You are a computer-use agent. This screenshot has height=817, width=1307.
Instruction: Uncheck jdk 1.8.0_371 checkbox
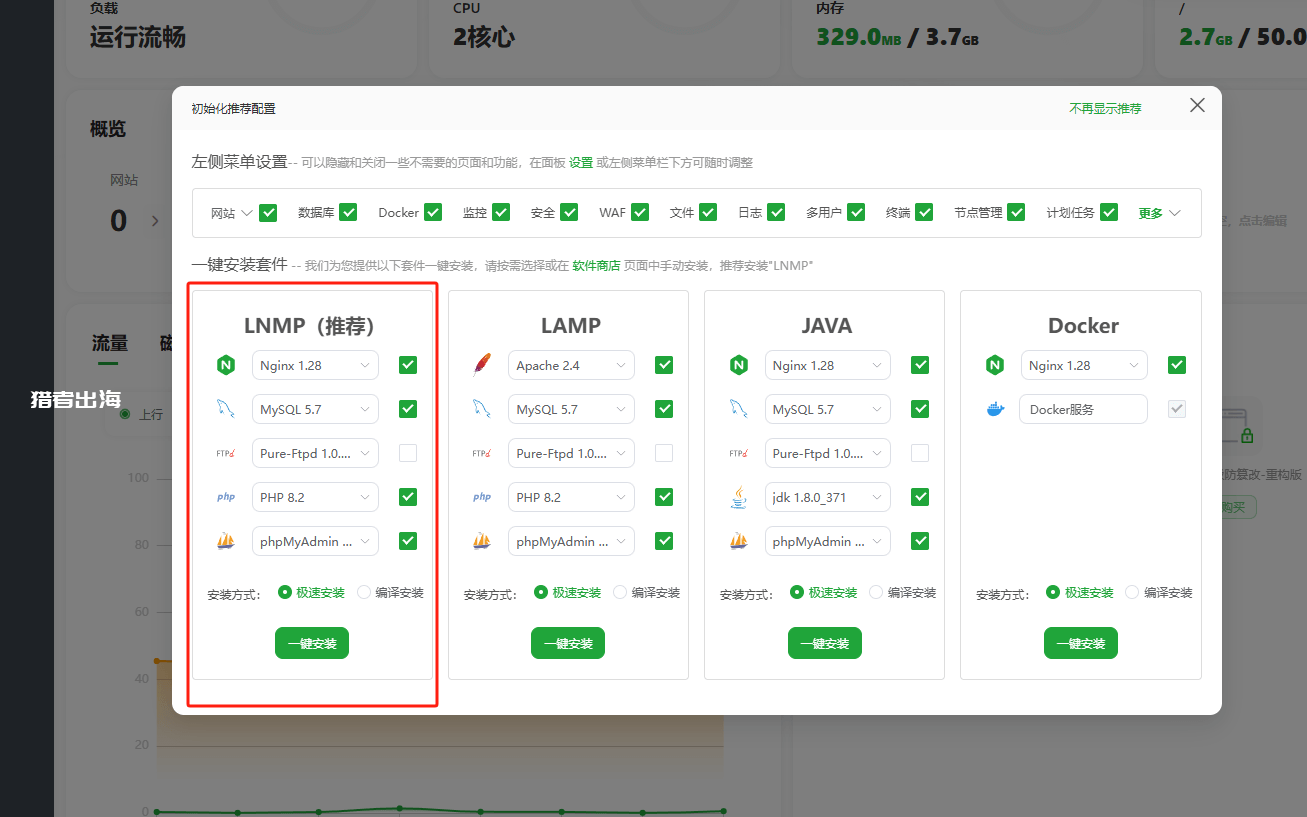pos(920,497)
